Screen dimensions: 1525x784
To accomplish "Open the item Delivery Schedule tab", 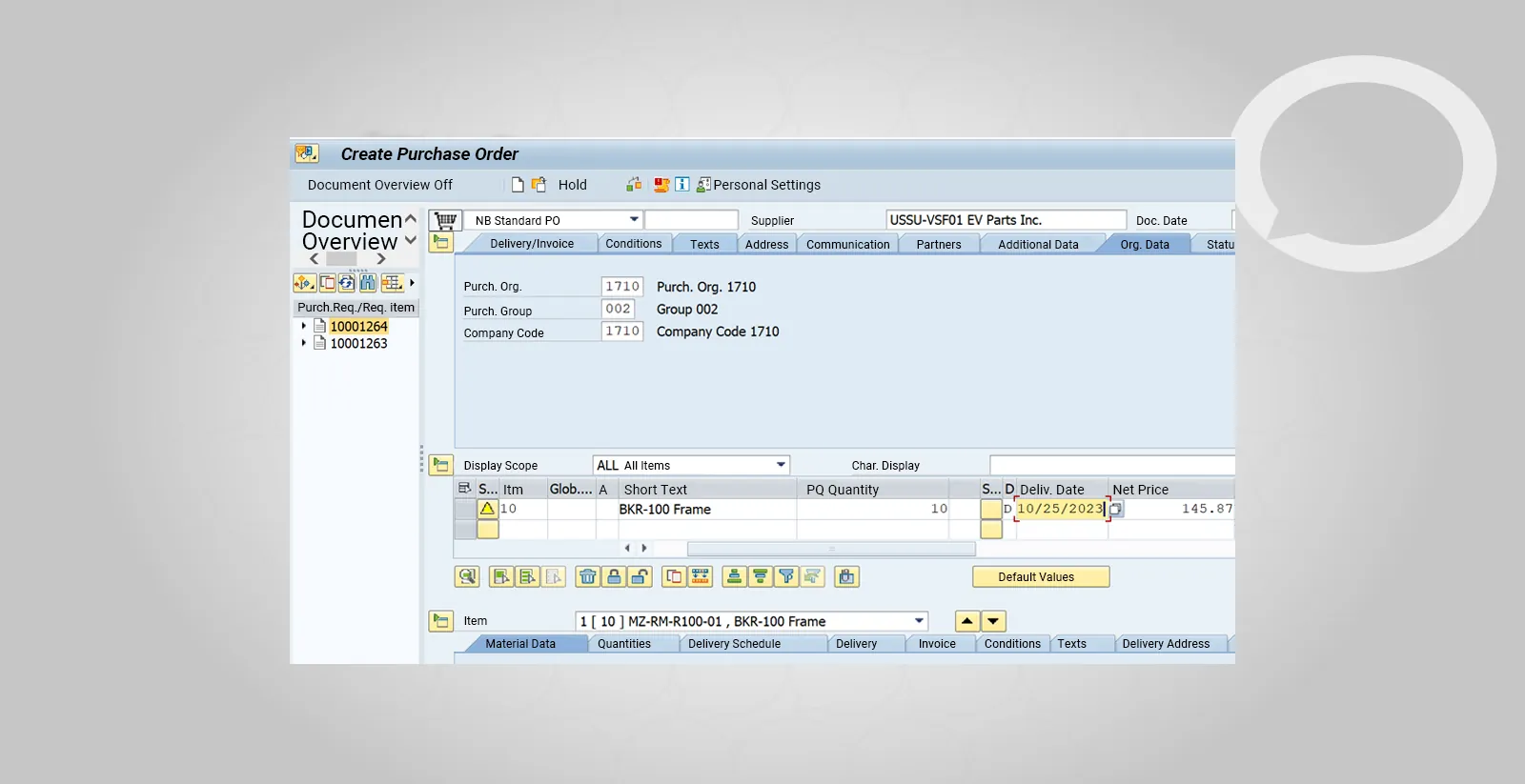I will (734, 644).
